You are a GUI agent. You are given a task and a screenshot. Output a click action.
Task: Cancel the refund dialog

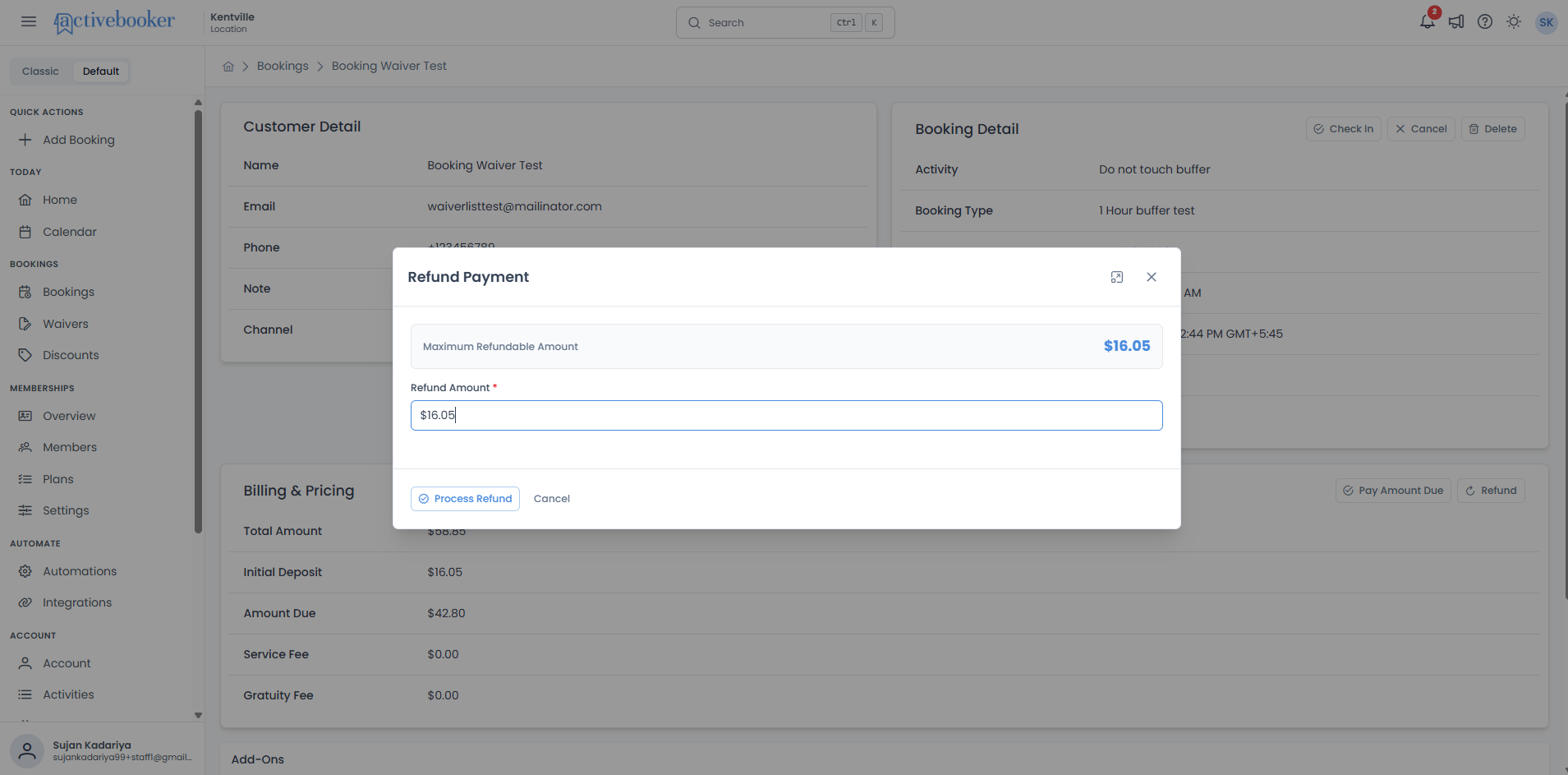click(552, 499)
